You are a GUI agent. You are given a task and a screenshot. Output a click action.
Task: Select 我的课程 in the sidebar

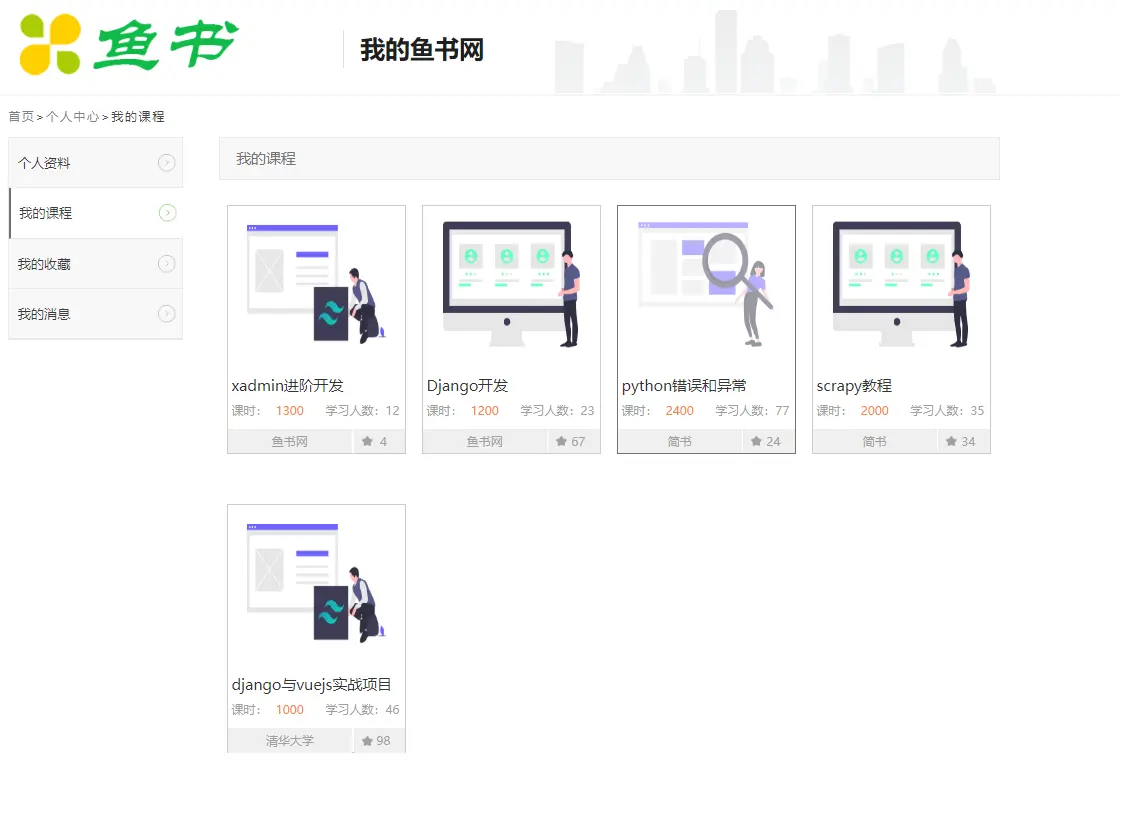point(96,213)
